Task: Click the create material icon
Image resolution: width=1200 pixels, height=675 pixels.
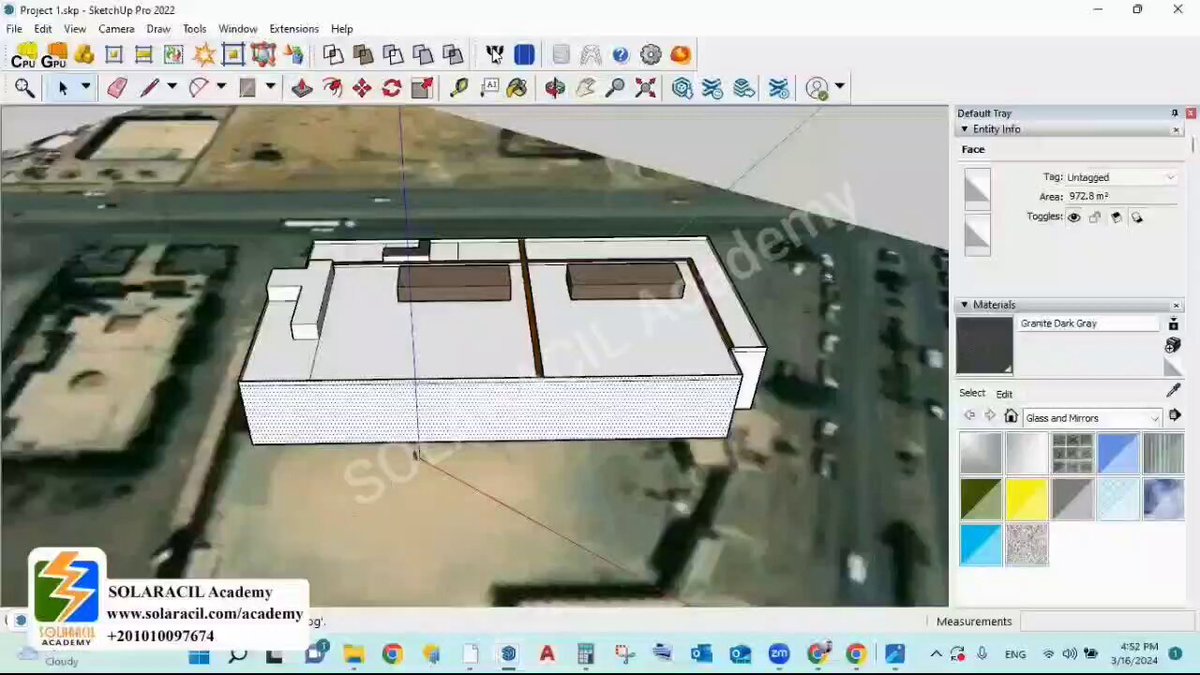Action: point(1173,345)
